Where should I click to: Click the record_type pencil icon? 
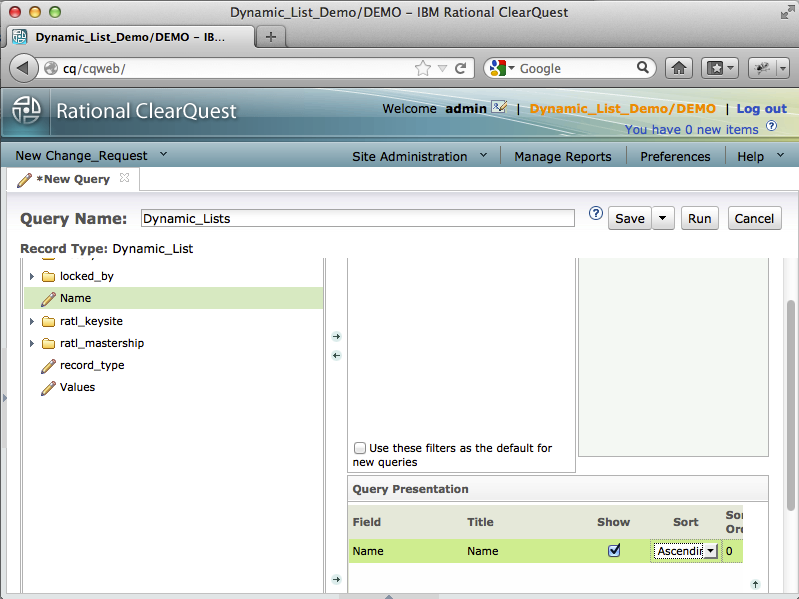tap(48, 366)
